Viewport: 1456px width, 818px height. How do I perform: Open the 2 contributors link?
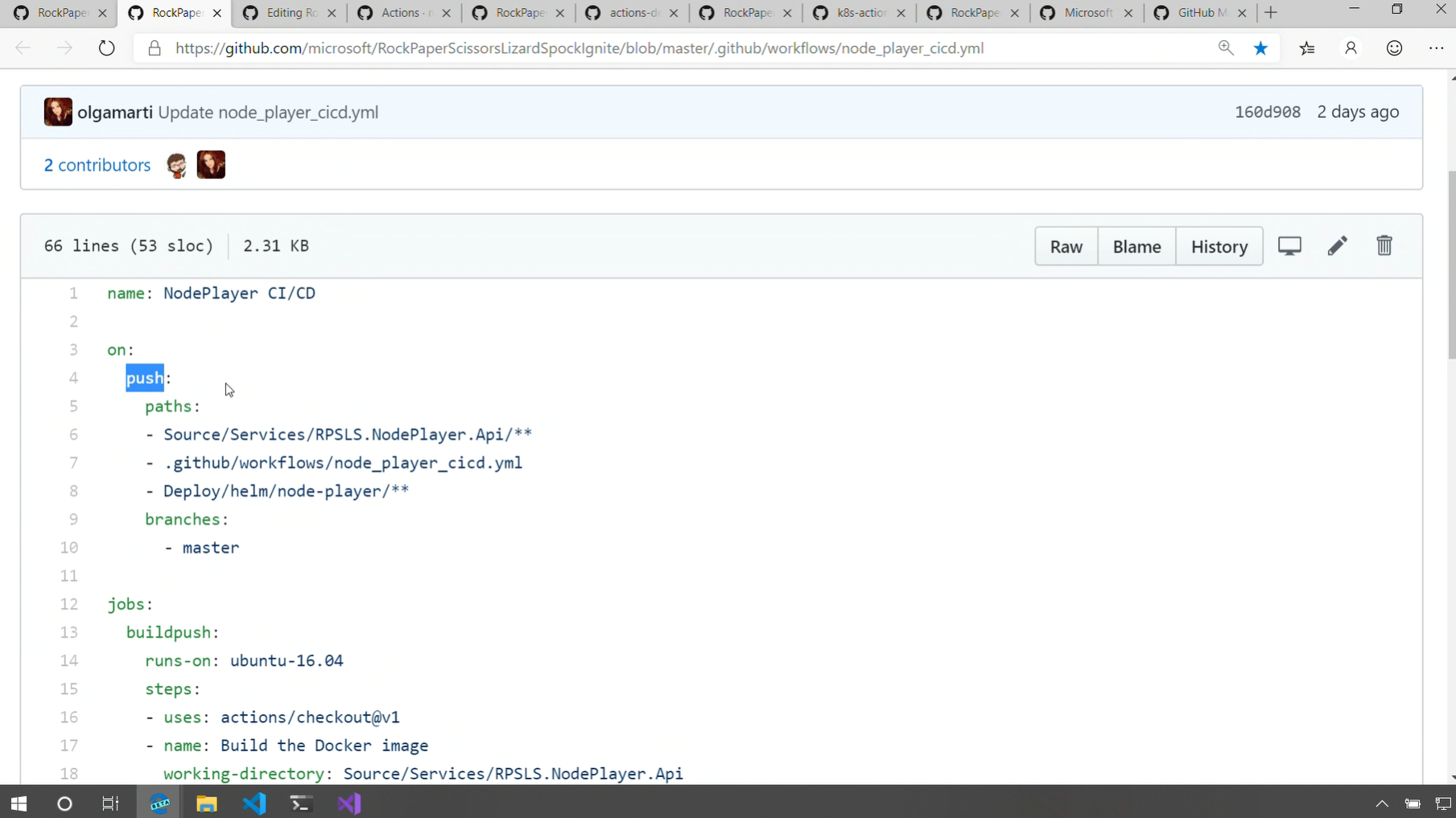pos(97,165)
